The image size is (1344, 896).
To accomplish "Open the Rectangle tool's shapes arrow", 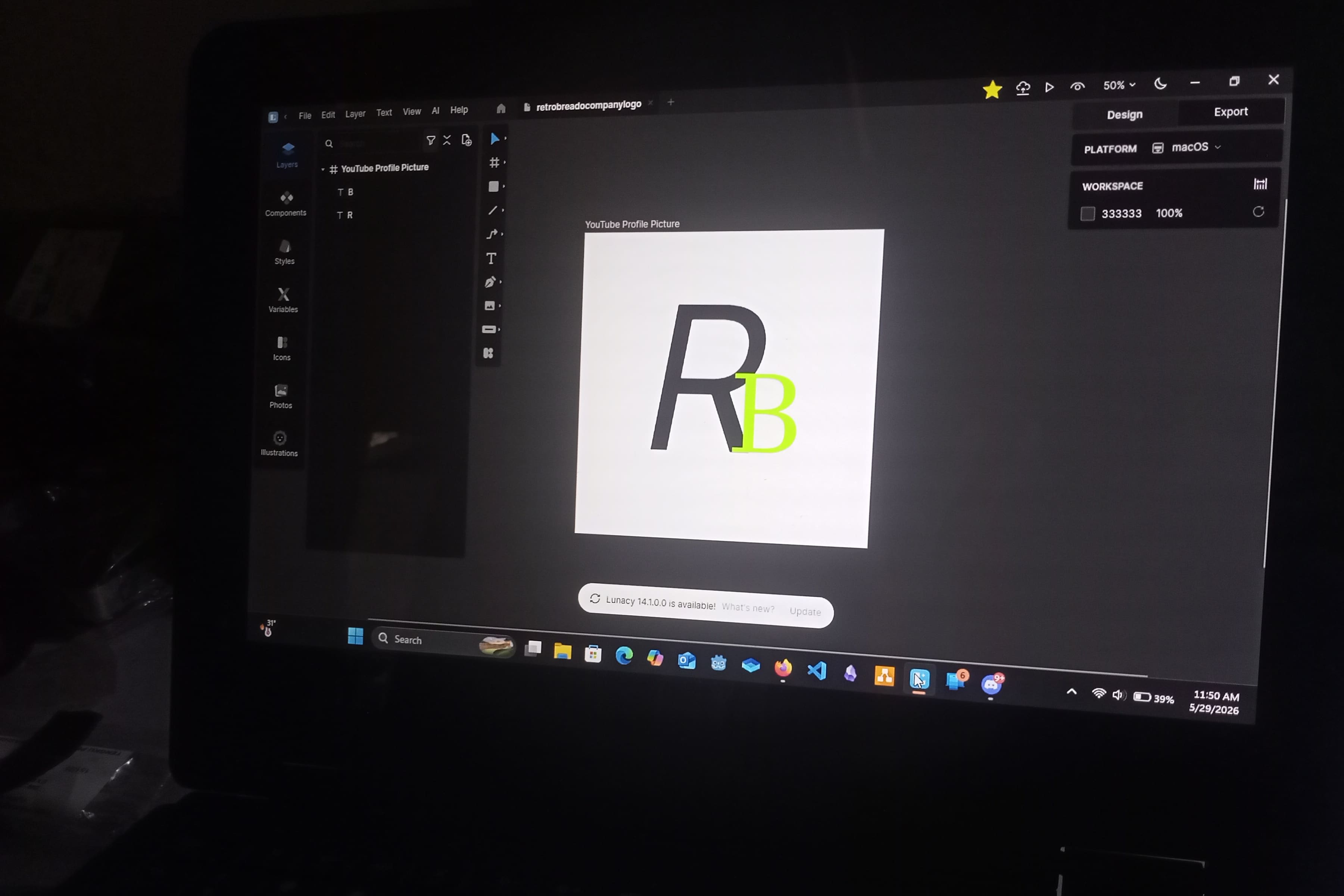I will [x=504, y=186].
